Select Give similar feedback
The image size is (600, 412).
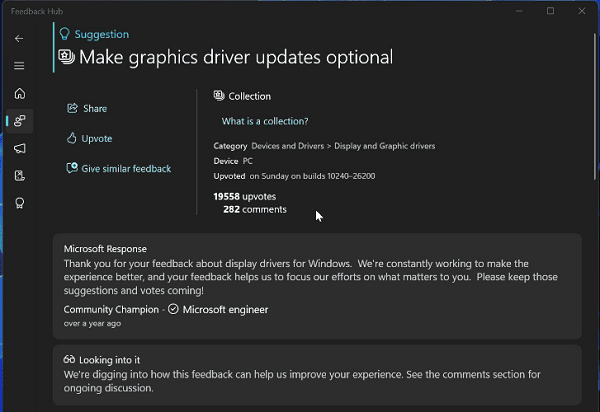pos(119,168)
